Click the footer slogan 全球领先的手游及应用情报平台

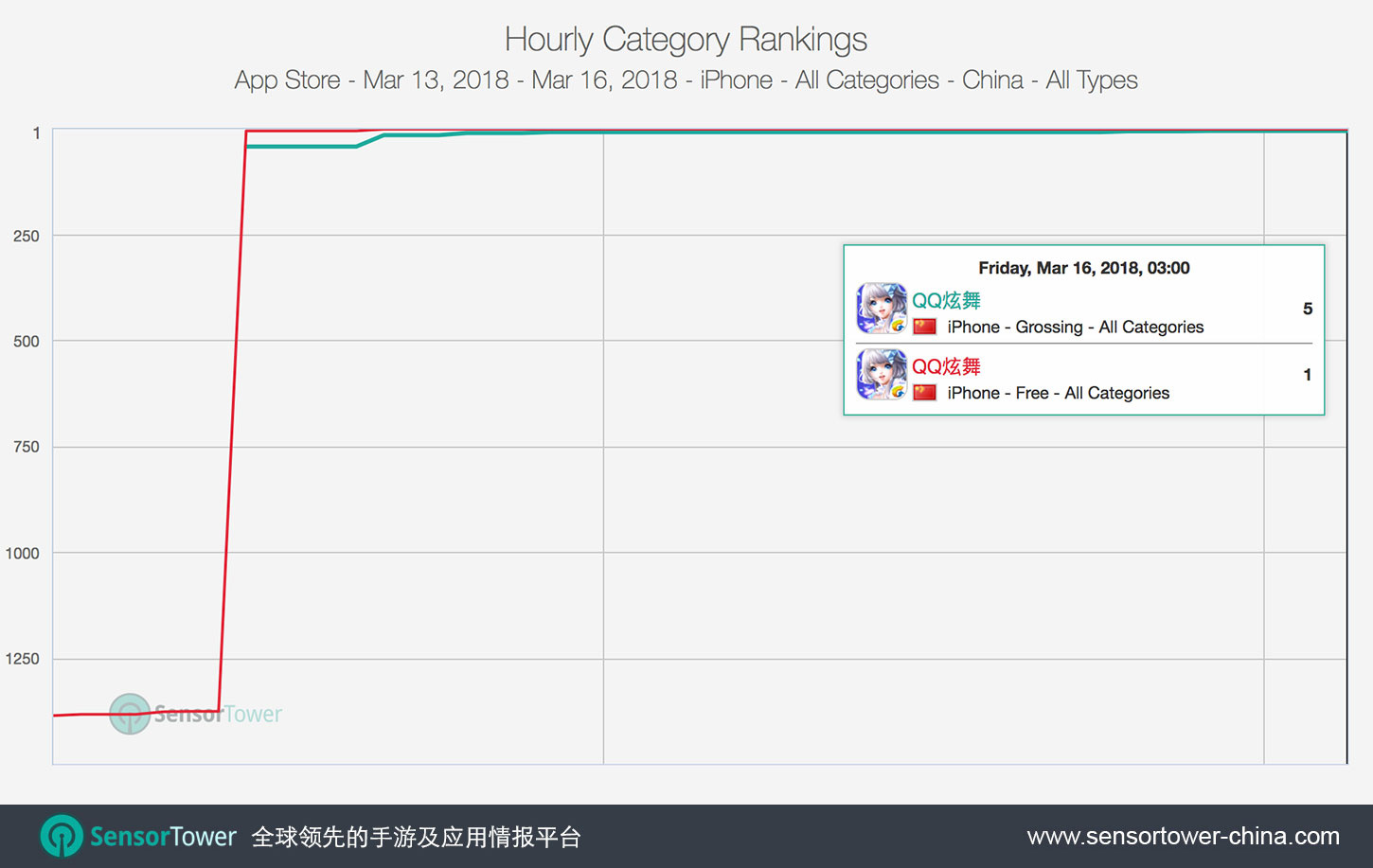(417, 837)
